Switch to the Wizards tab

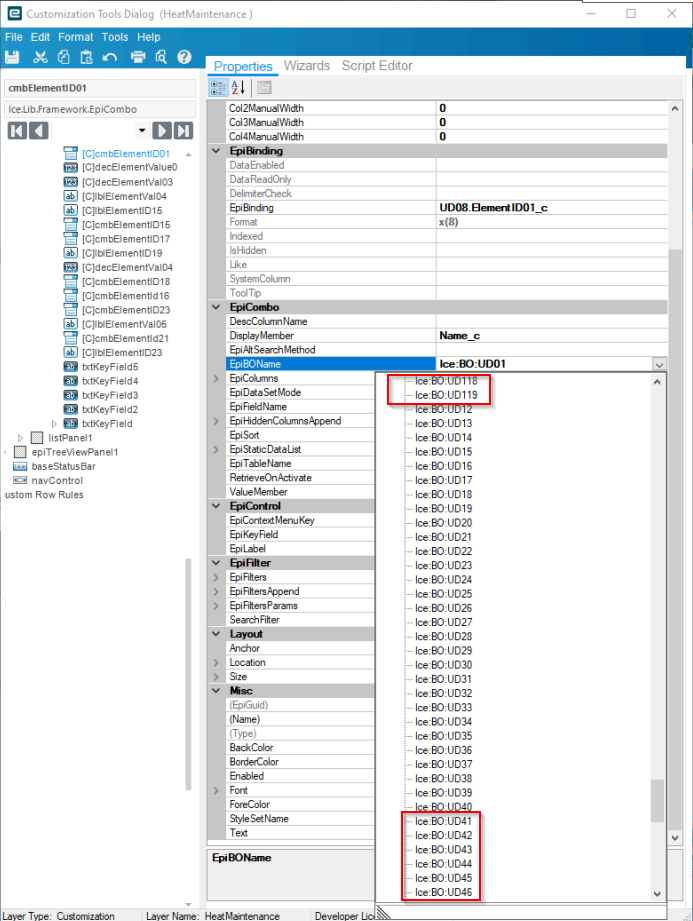tap(307, 66)
